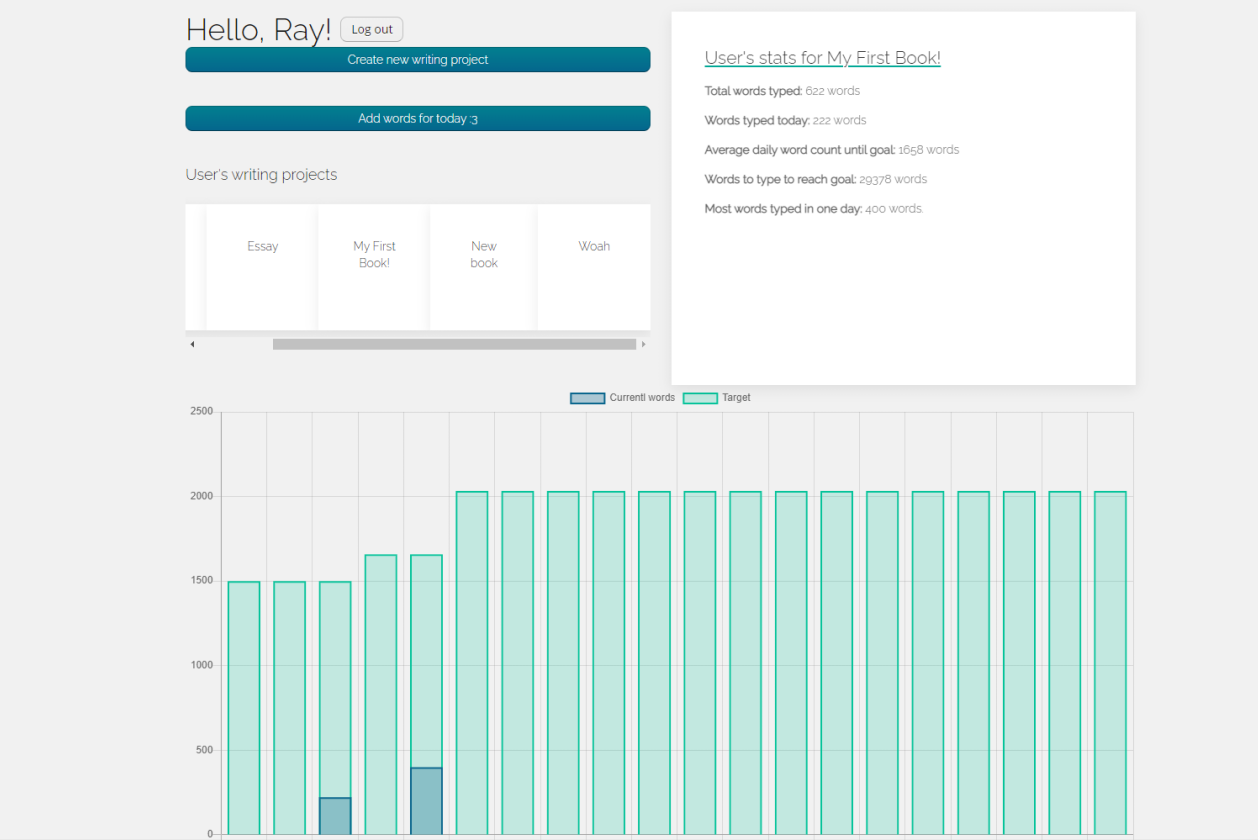Click the projects horizontal scrollbar thumb

(454, 344)
